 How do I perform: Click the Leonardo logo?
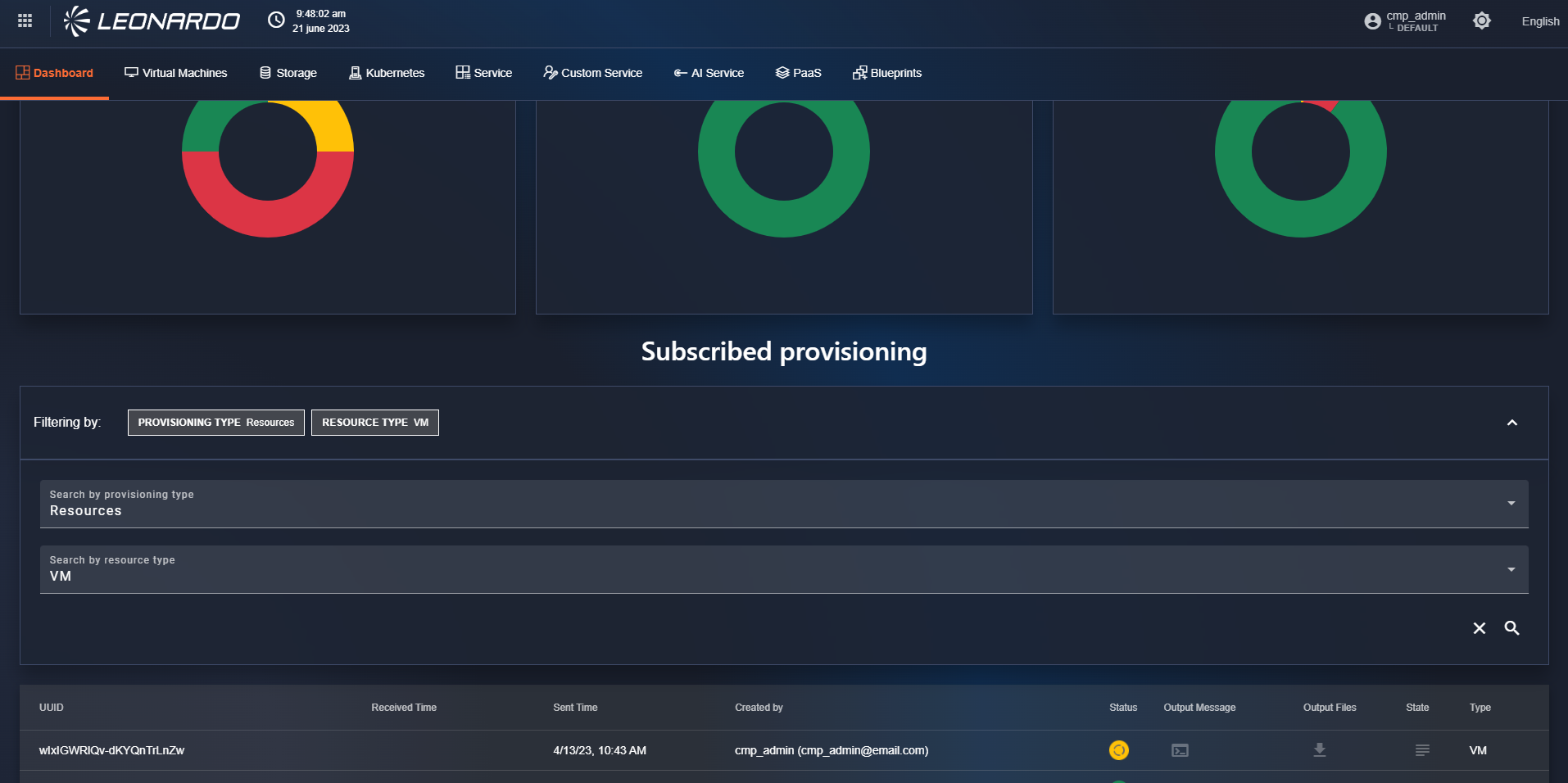click(x=152, y=21)
